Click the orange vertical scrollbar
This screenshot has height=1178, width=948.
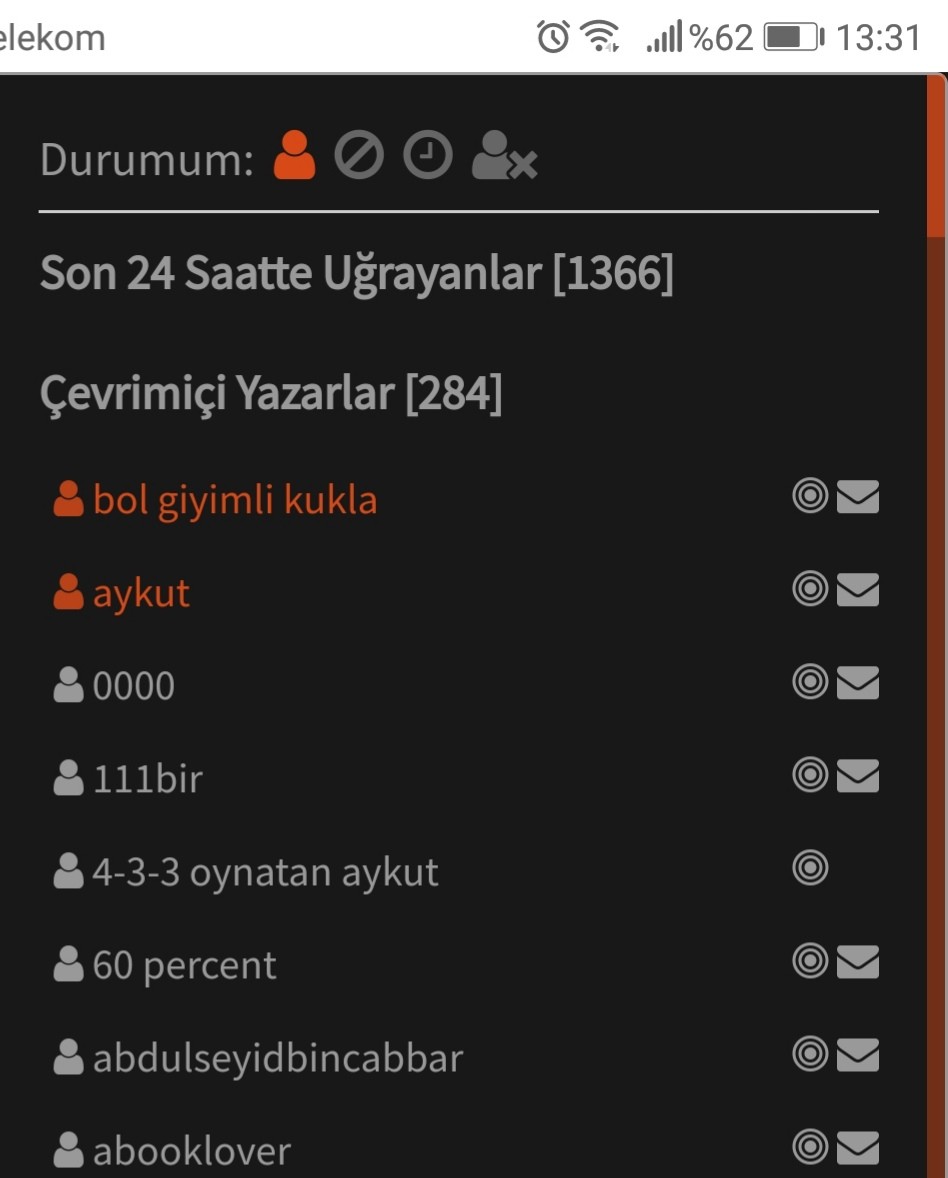936,158
